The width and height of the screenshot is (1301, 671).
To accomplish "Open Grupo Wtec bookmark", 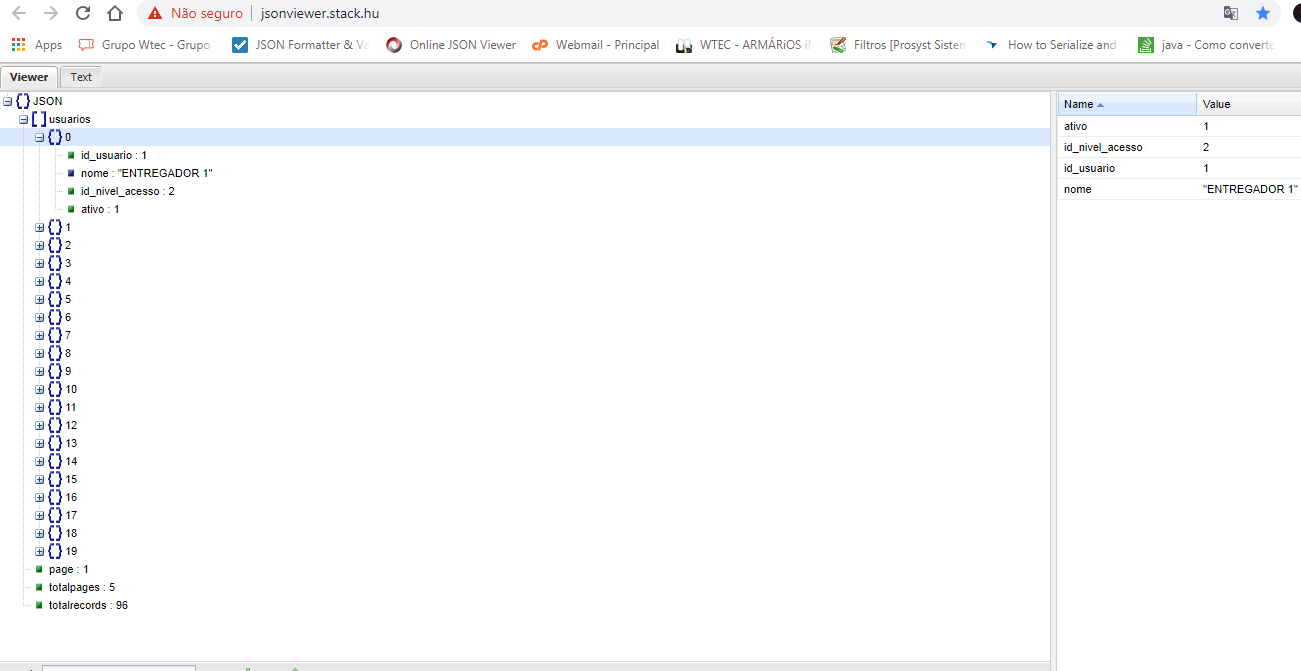I will pyautogui.click(x=144, y=45).
